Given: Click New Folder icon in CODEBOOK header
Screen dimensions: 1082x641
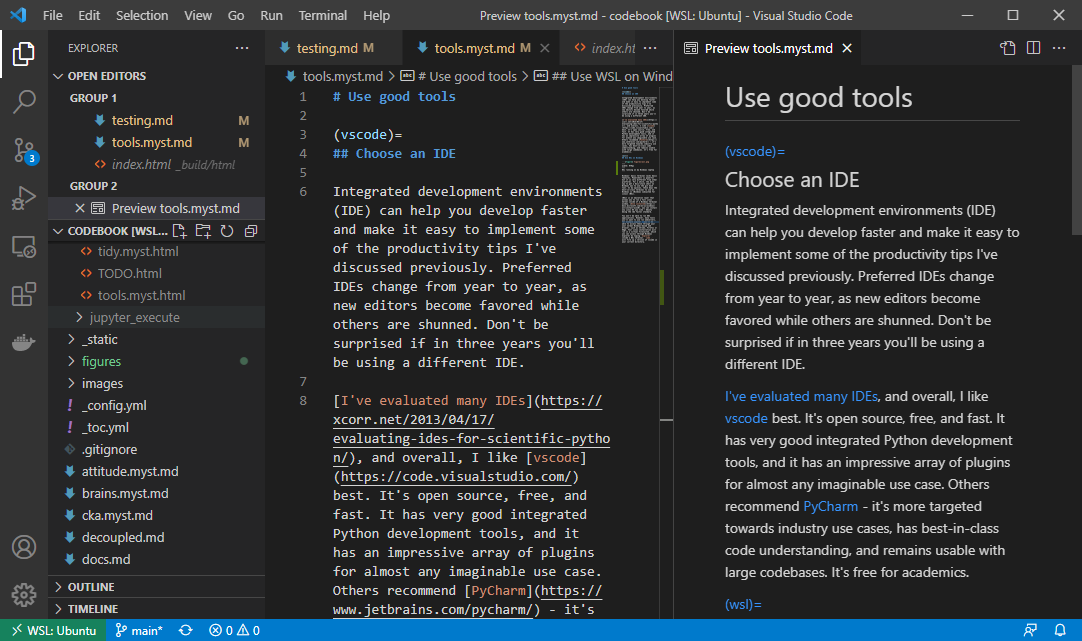Looking at the screenshot, I should 203,230.
